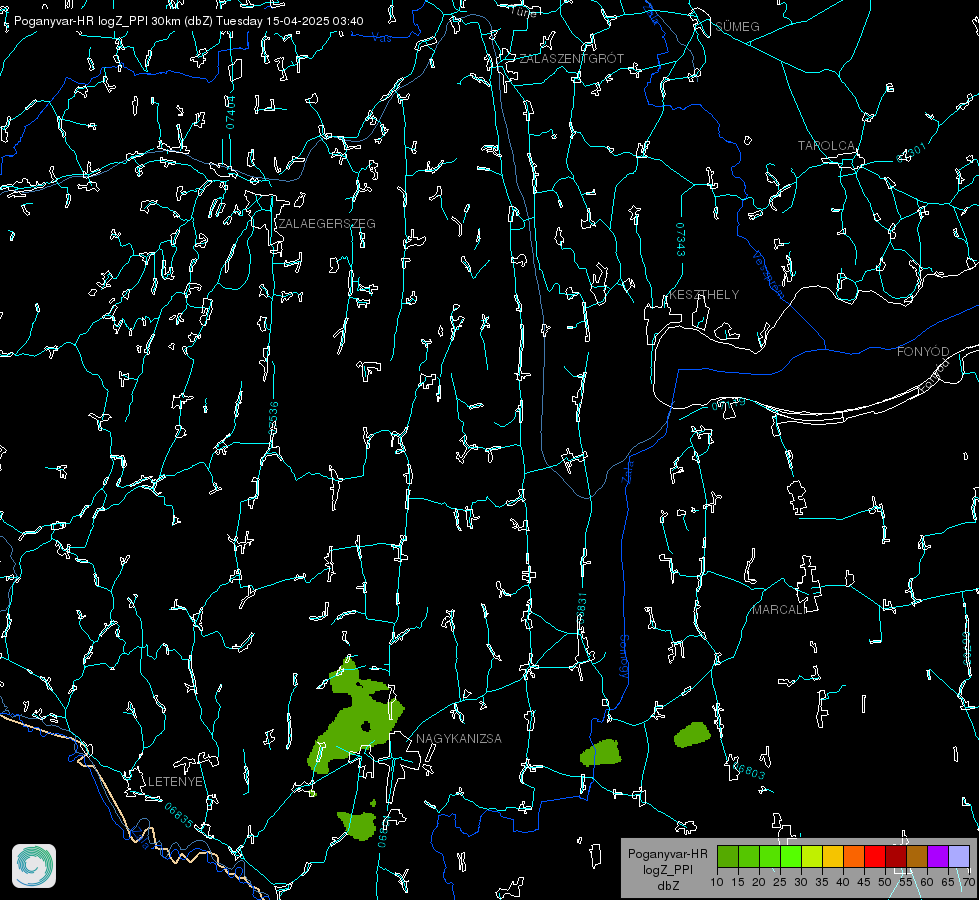Click the ZALAEGERSZEG city label
Screen dimensions: 979x900
click(327, 224)
